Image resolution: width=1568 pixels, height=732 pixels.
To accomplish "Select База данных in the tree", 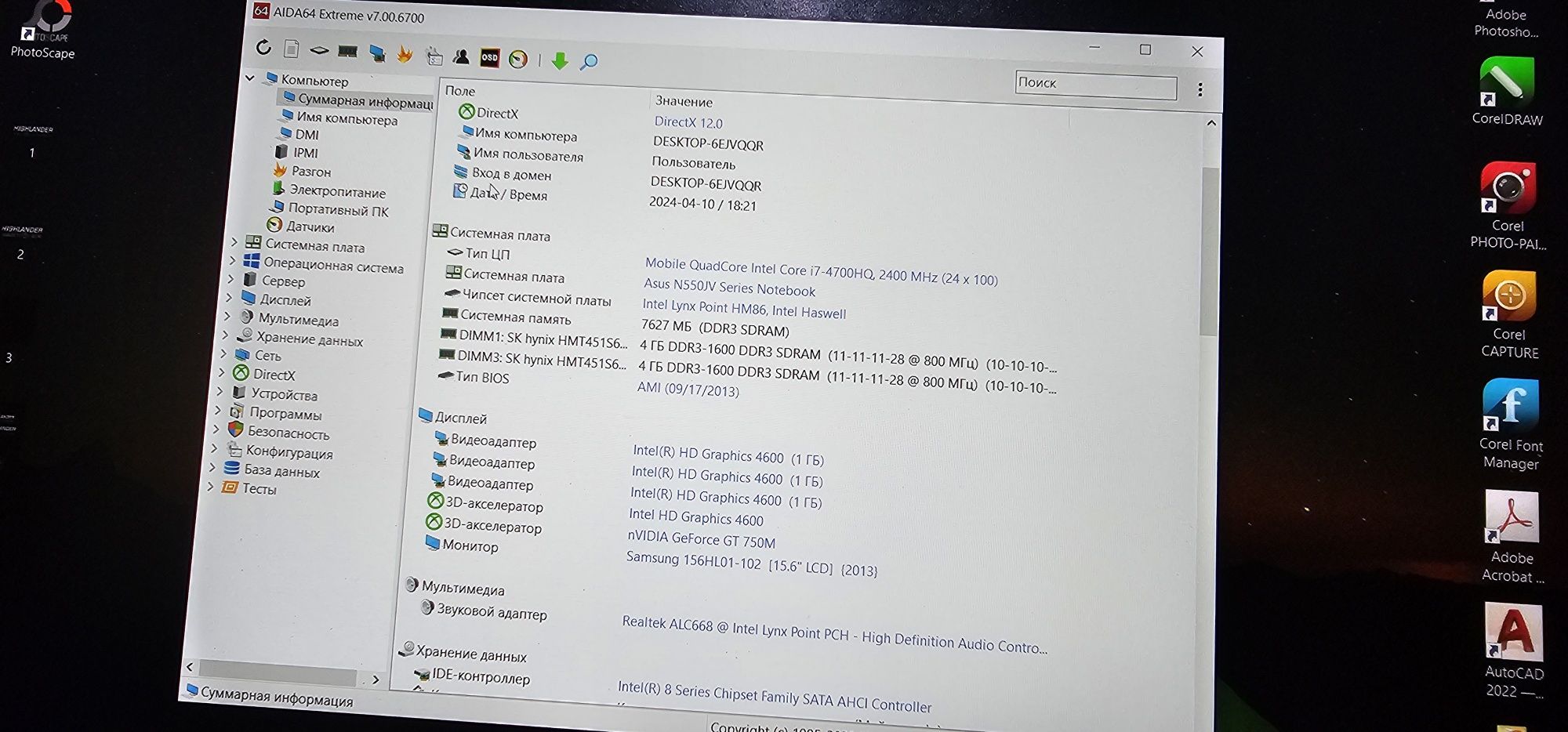I will 271,470.
